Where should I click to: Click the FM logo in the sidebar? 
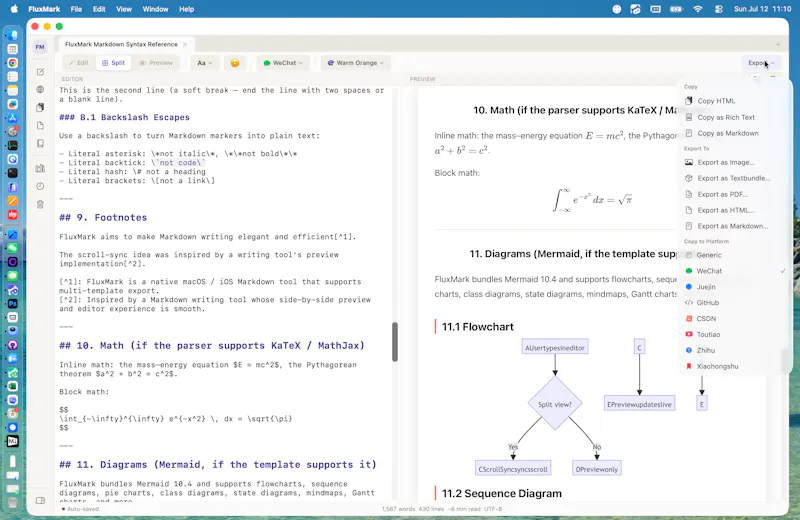[40, 47]
